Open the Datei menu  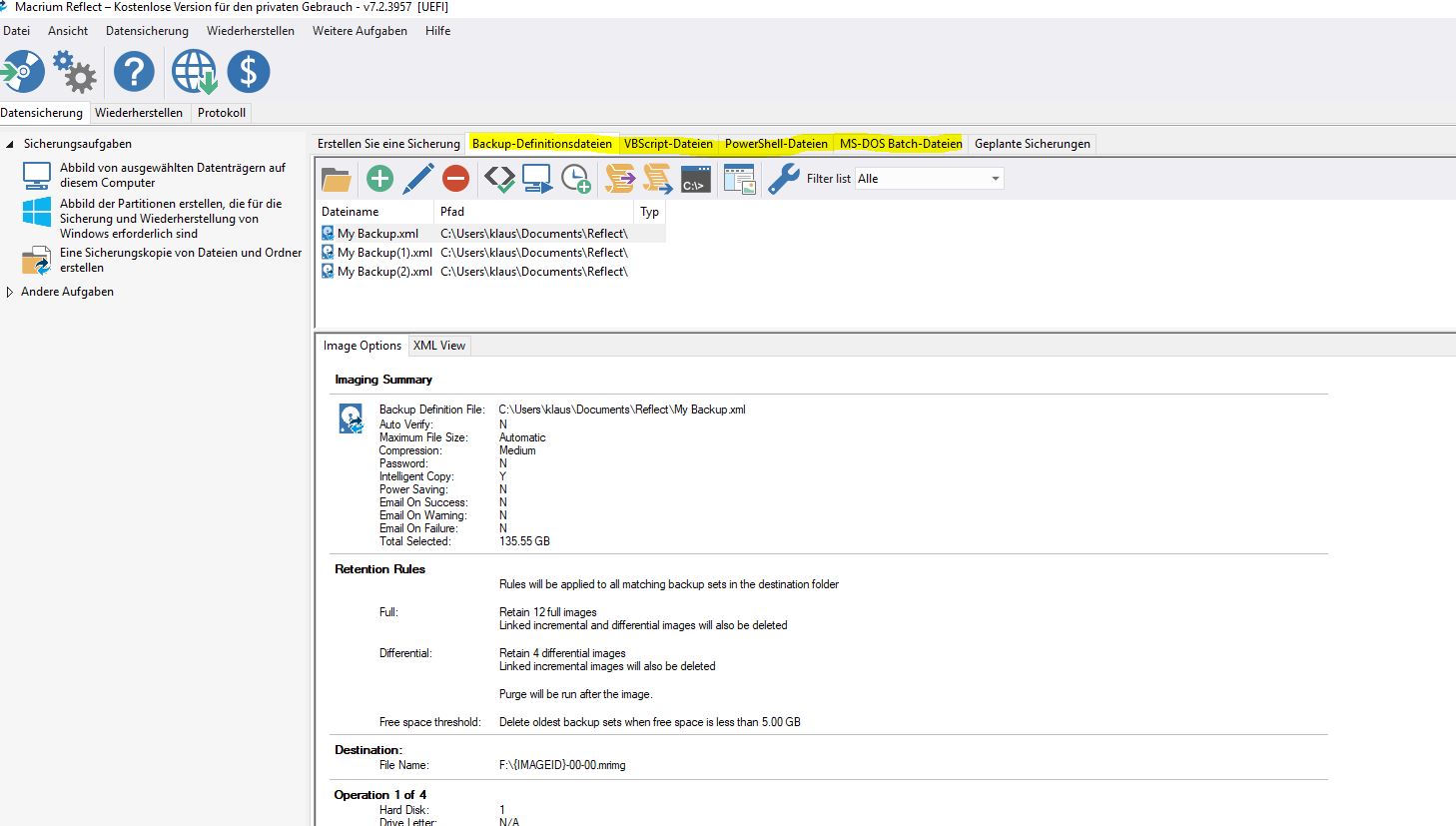coord(17,31)
